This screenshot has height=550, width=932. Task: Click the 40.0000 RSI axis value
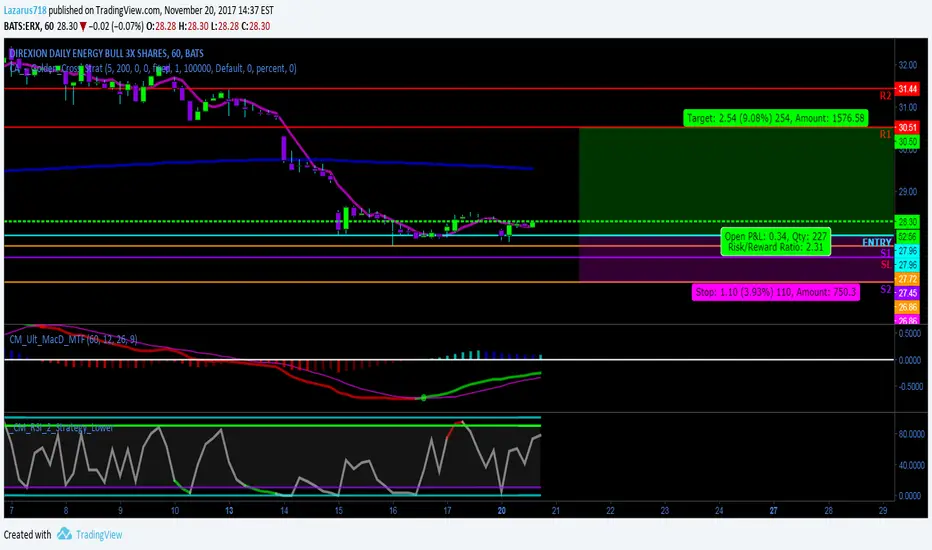click(911, 465)
